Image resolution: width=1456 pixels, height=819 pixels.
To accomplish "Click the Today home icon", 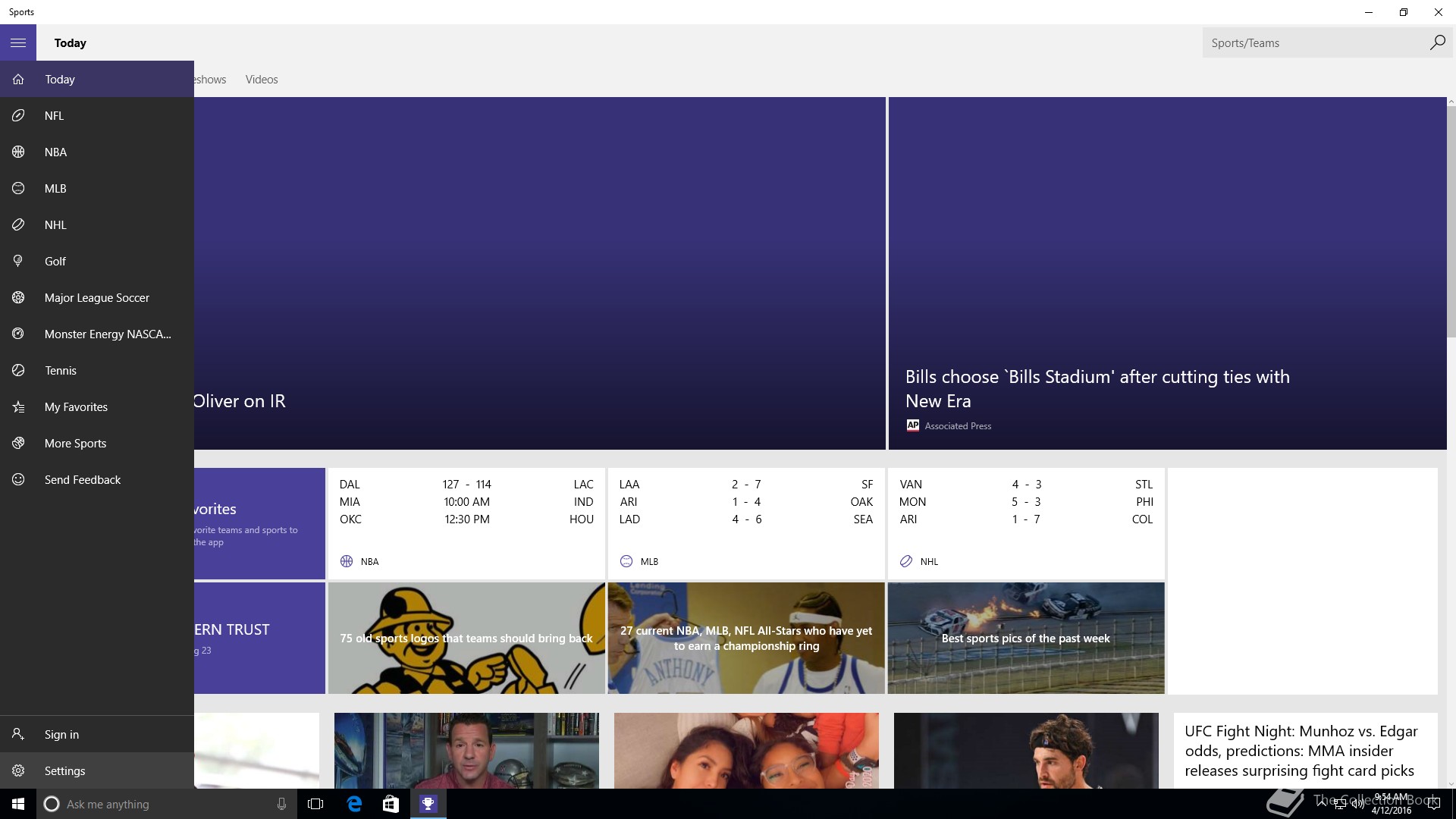I will click(x=18, y=79).
